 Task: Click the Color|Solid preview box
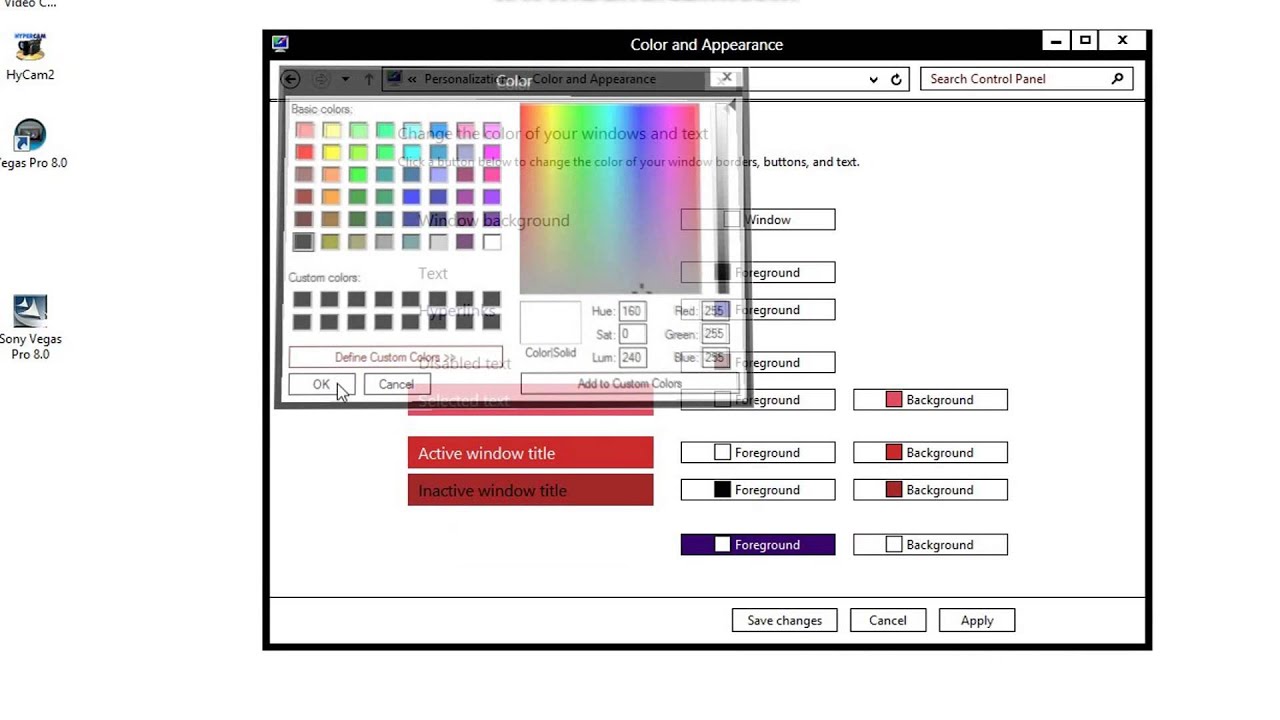[x=550, y=322]
